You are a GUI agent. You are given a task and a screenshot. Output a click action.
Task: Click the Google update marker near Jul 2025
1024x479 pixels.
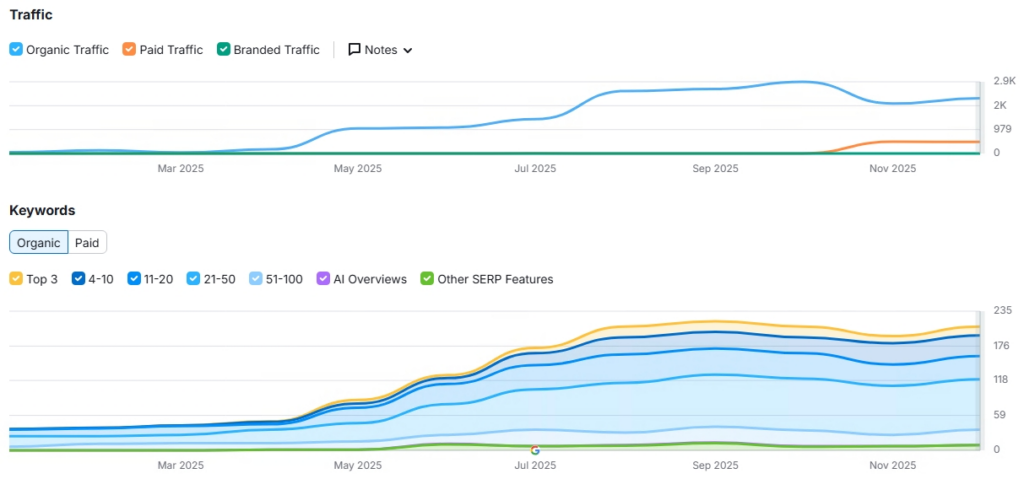pyautogui.click(x=535, y=450)
